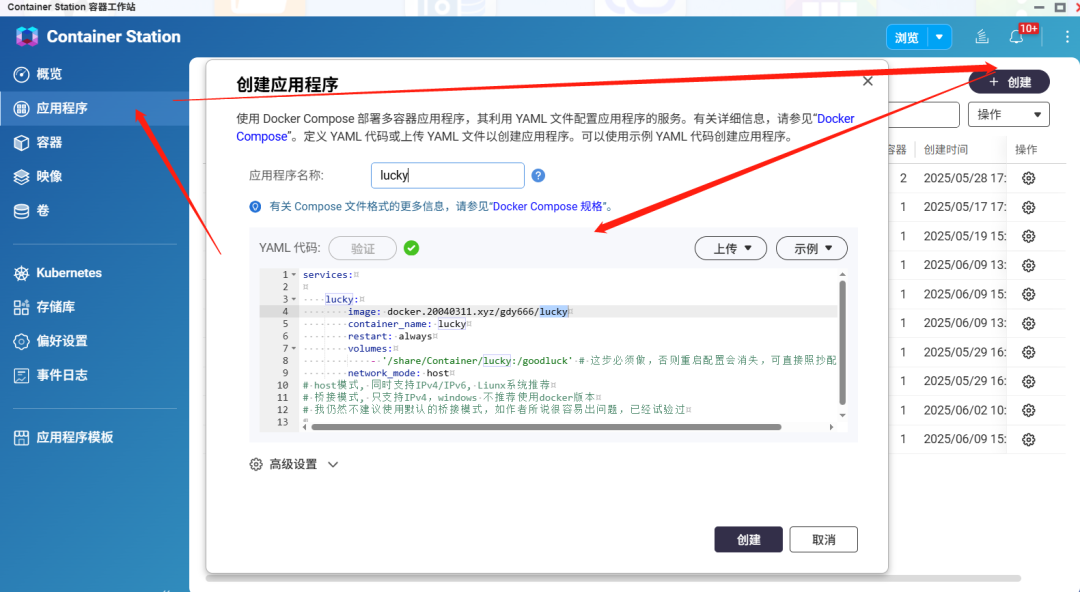Close the 创建应用程序 dialog
The width and height of the screenshot is (1080, 592).
coord(868,81)
